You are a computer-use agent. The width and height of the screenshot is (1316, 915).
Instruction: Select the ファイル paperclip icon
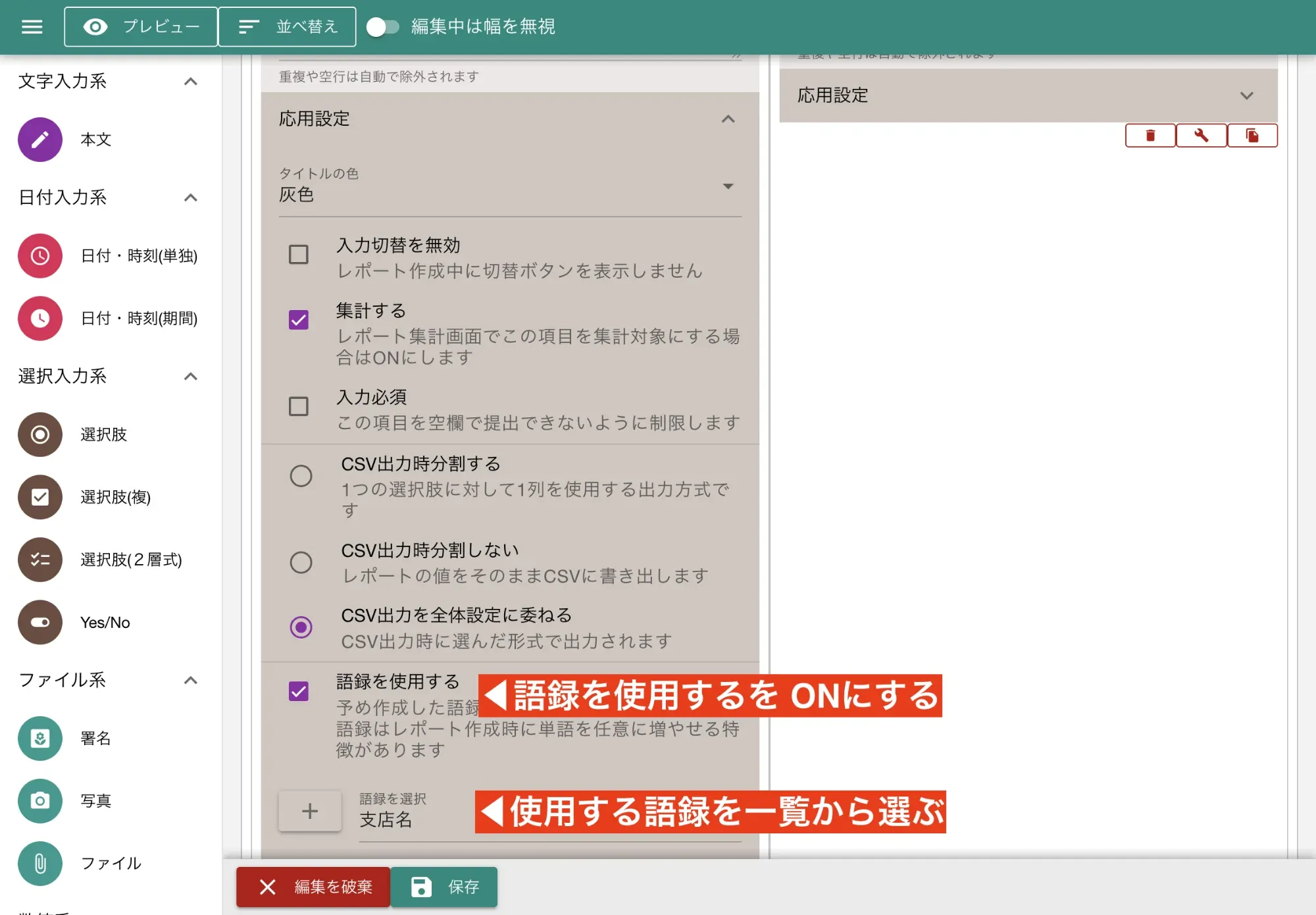click(40, 864)
